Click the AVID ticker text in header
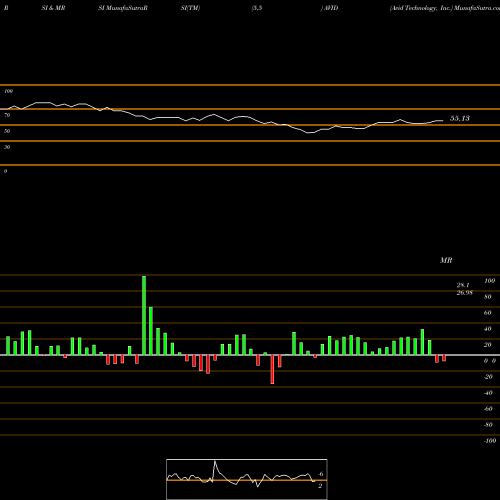This screenshot has height=500, width=500. tap(331, 8)
